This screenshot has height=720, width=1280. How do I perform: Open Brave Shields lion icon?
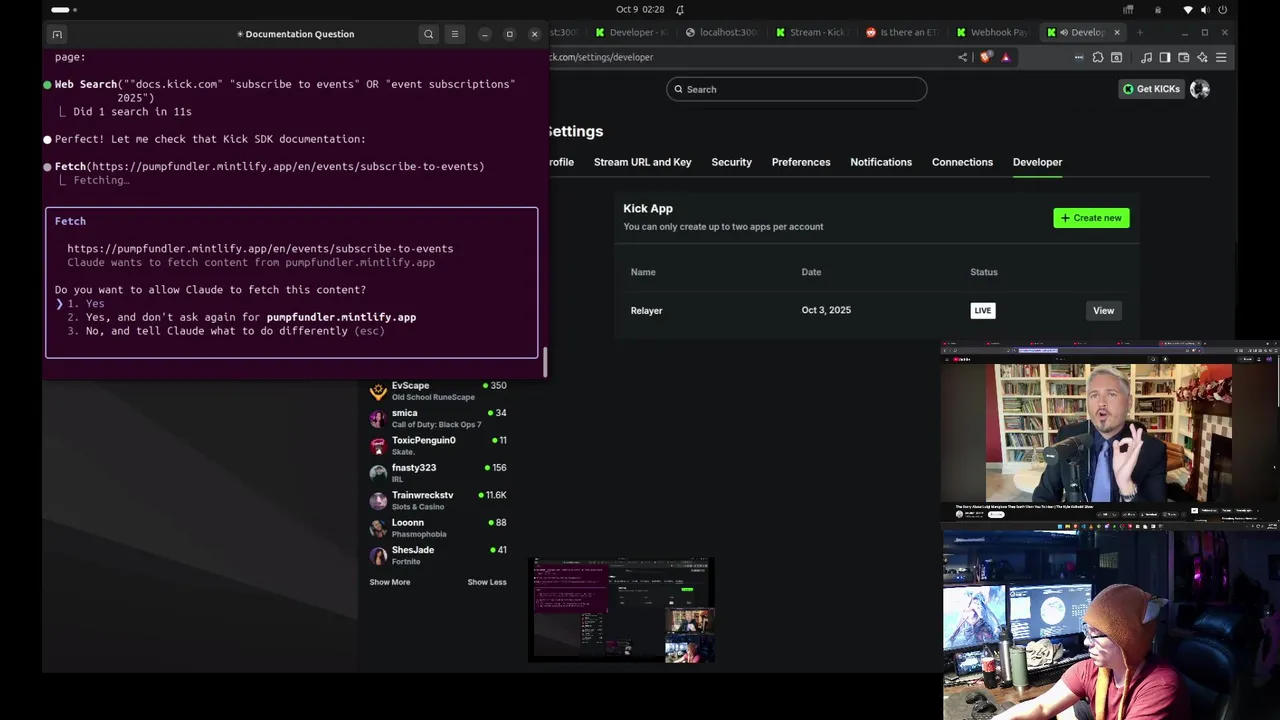click(986, 57)
